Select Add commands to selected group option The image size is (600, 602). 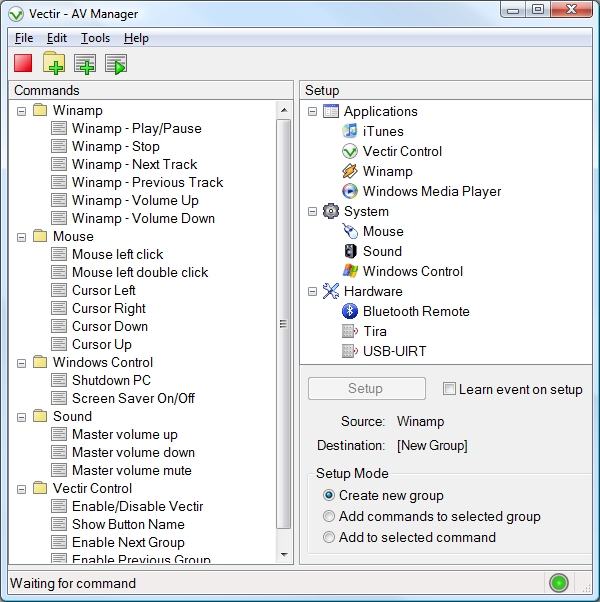329,516
